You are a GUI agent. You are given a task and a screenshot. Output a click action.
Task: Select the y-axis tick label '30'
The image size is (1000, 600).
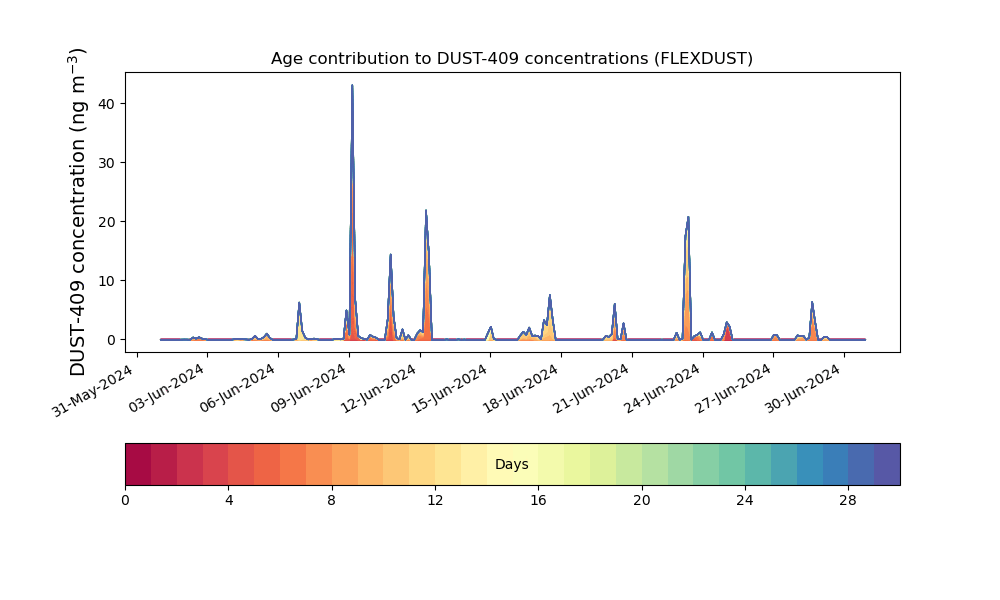pos(107,163)
